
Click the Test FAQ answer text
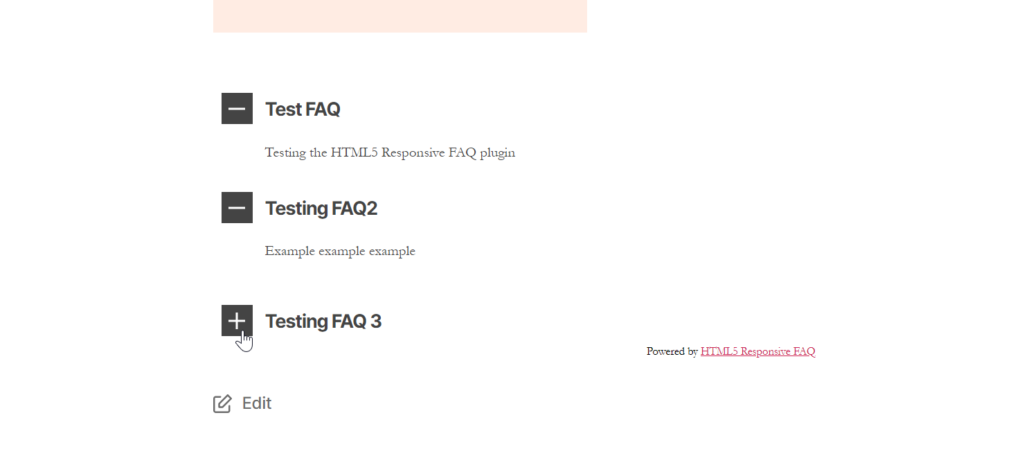(x=390, y=153)
